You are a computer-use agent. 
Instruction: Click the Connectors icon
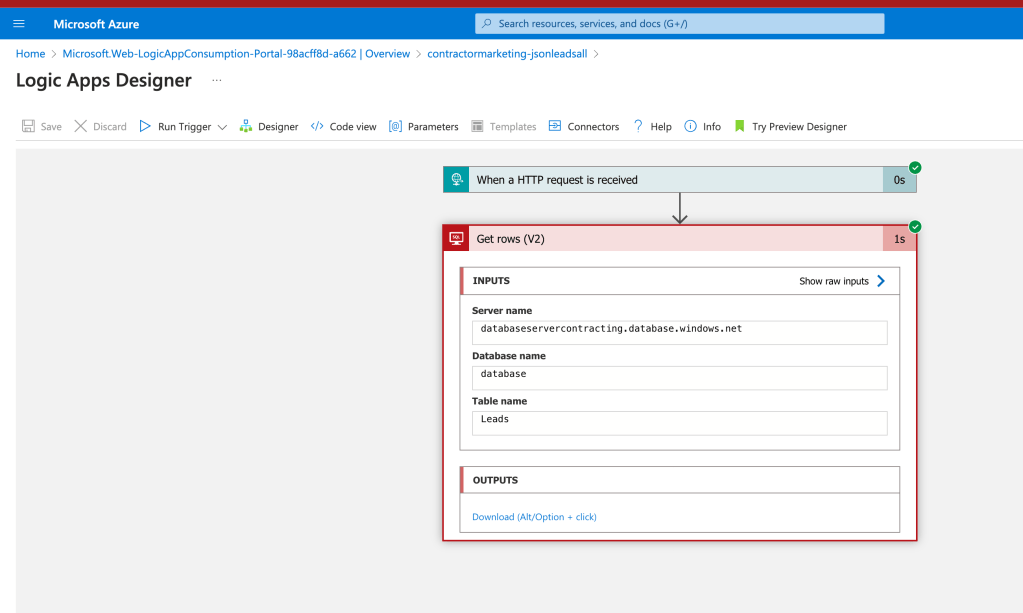click(555, 126)
